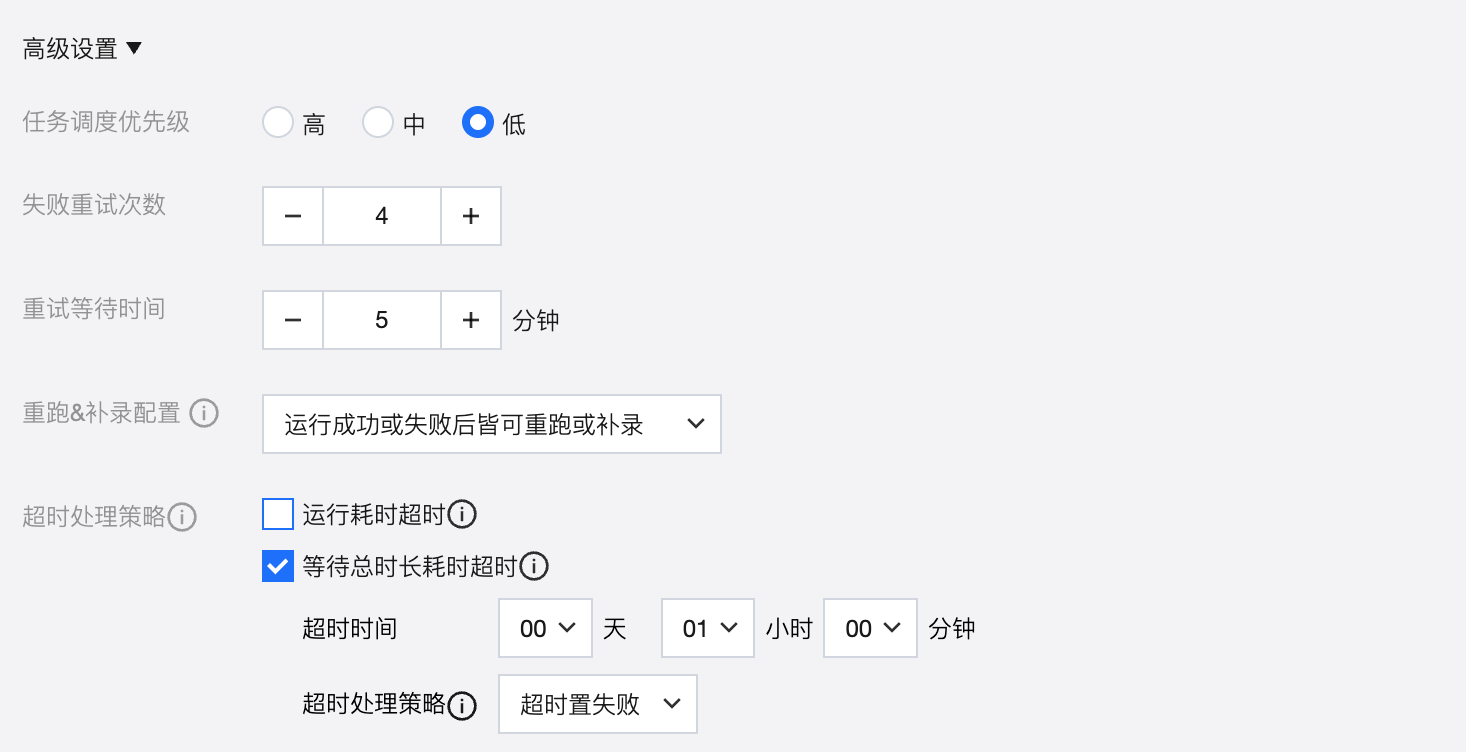Open the timeout hours (小时) dropdown
This screenshot has height=752, width=1466.
pos(708,629)
